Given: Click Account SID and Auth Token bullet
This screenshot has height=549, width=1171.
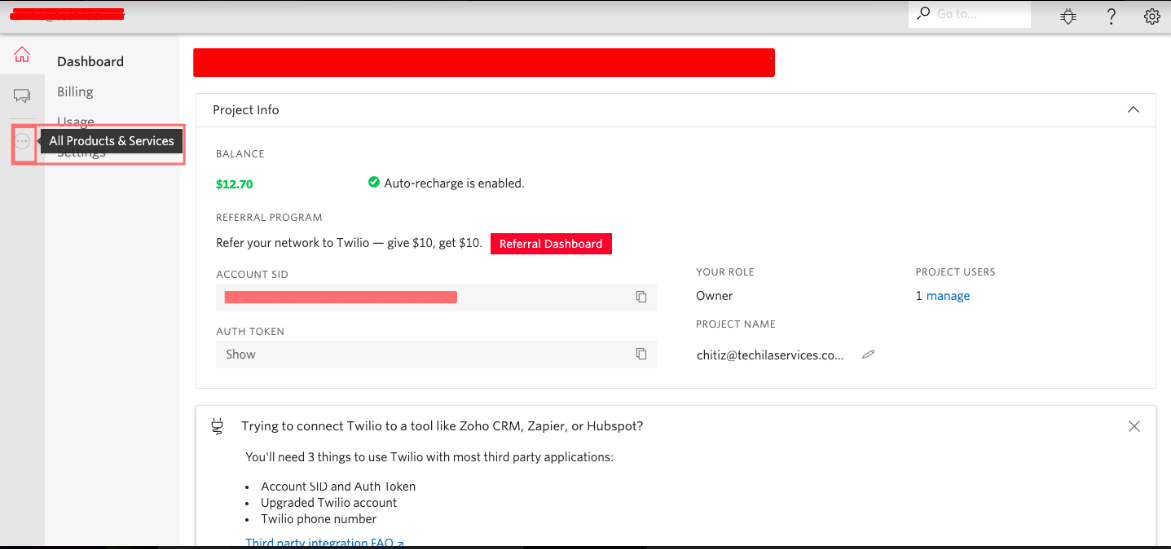Looking at the screenshot, I should point(338,486).
